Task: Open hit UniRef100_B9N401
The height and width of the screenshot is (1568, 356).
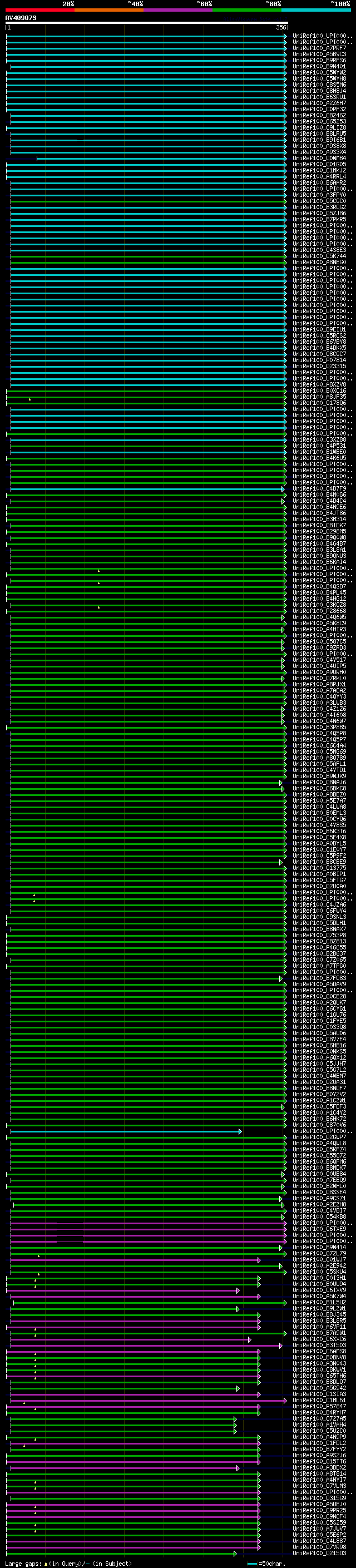Action: (x=319, y=66)
